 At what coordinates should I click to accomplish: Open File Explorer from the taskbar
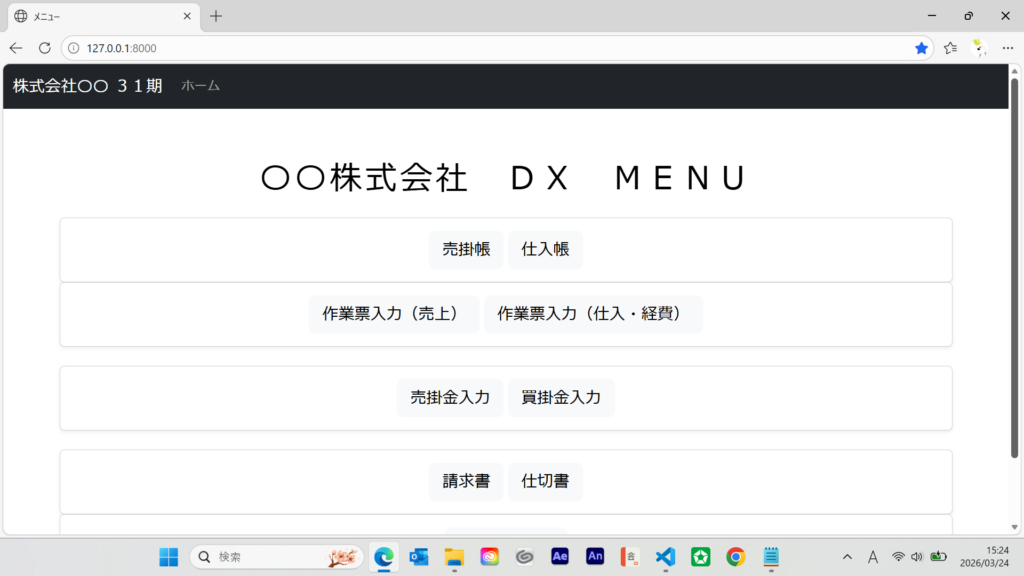pyautogui.click(x=454, y=557)
